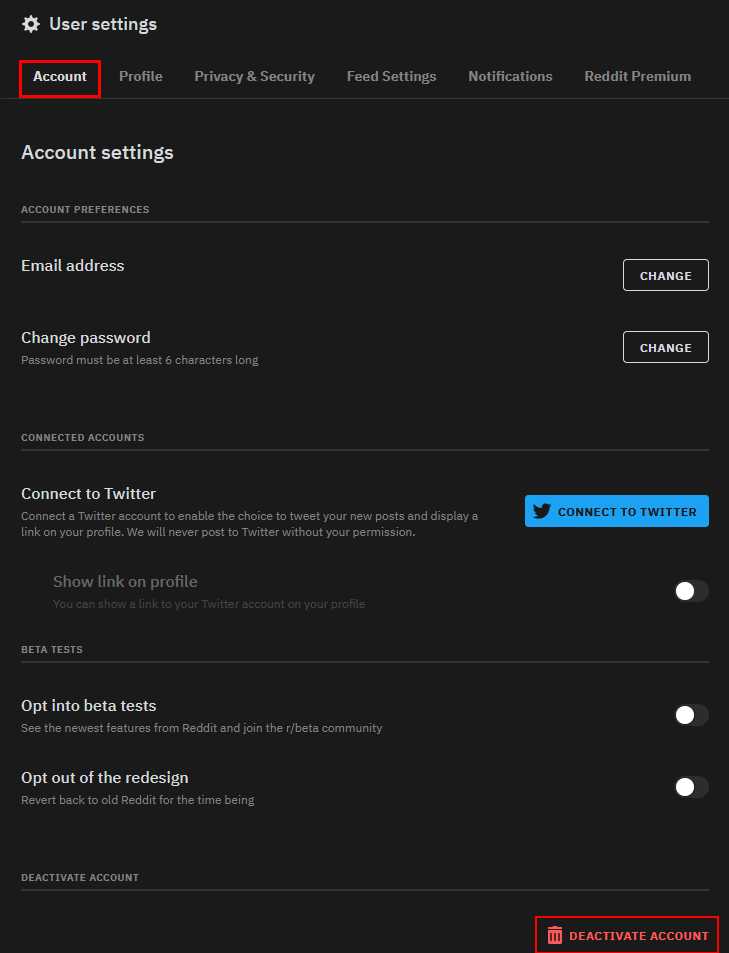This screenshot has height=953, width=729.
Task: Open the Reddit Premium tab
Action: 637,77
